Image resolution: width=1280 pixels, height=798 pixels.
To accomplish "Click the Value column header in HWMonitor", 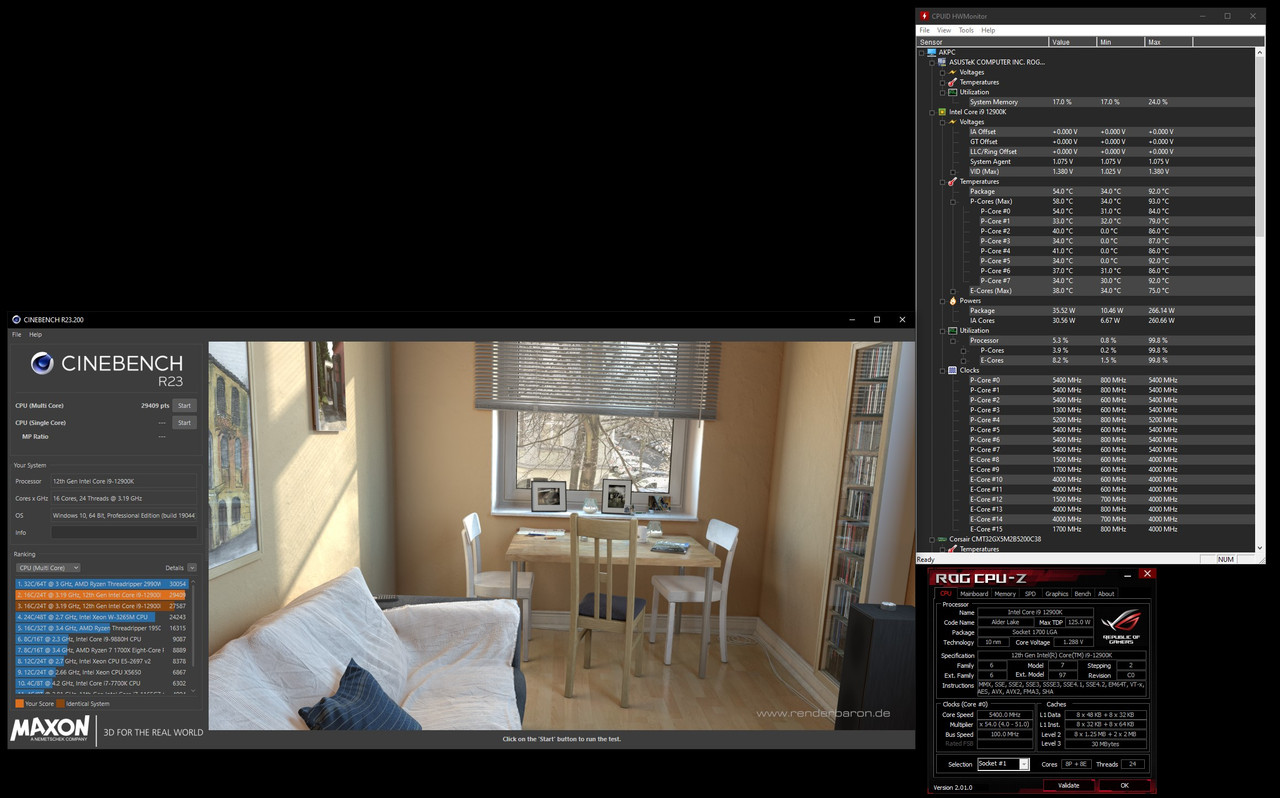I will (x=1072, y=42).
